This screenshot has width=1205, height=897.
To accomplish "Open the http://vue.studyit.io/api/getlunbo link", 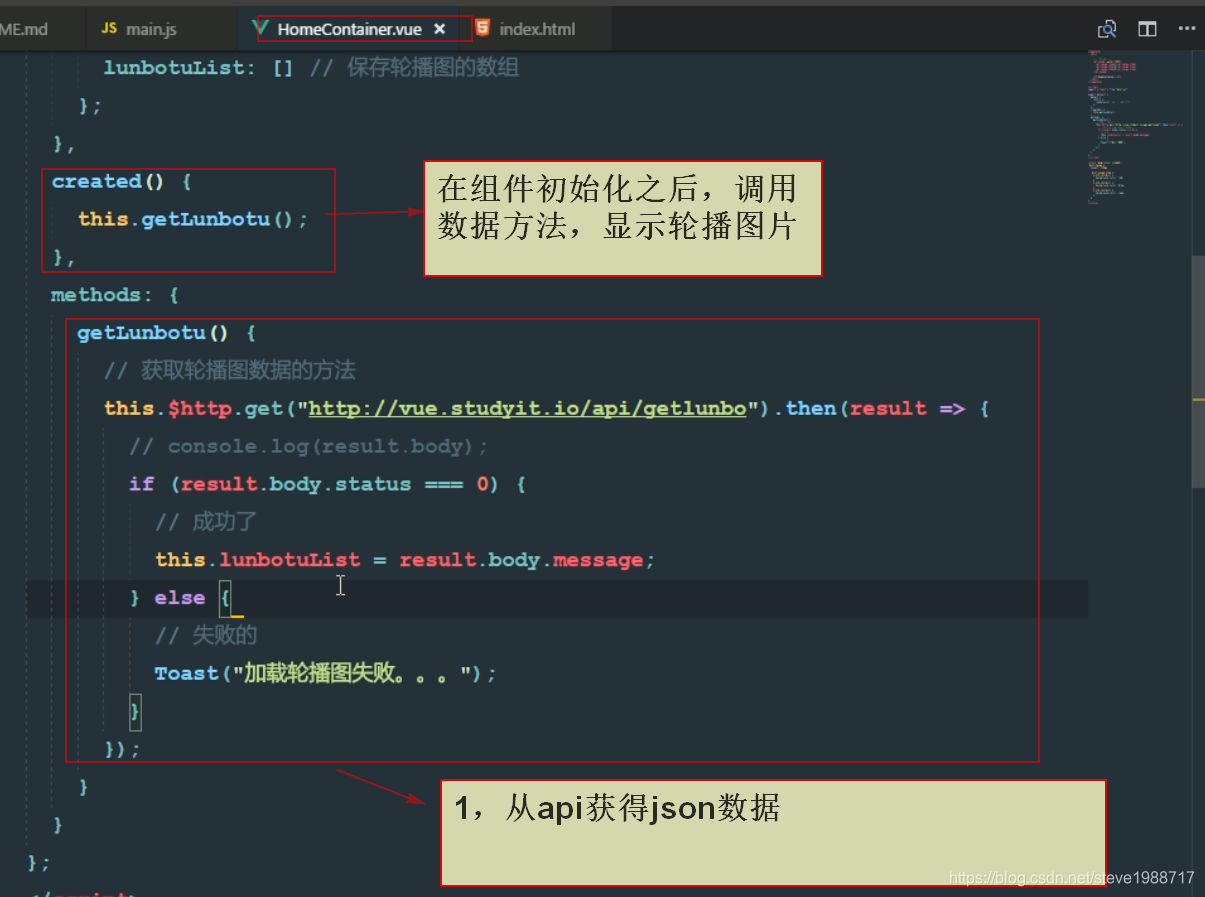I will (527, 409).
